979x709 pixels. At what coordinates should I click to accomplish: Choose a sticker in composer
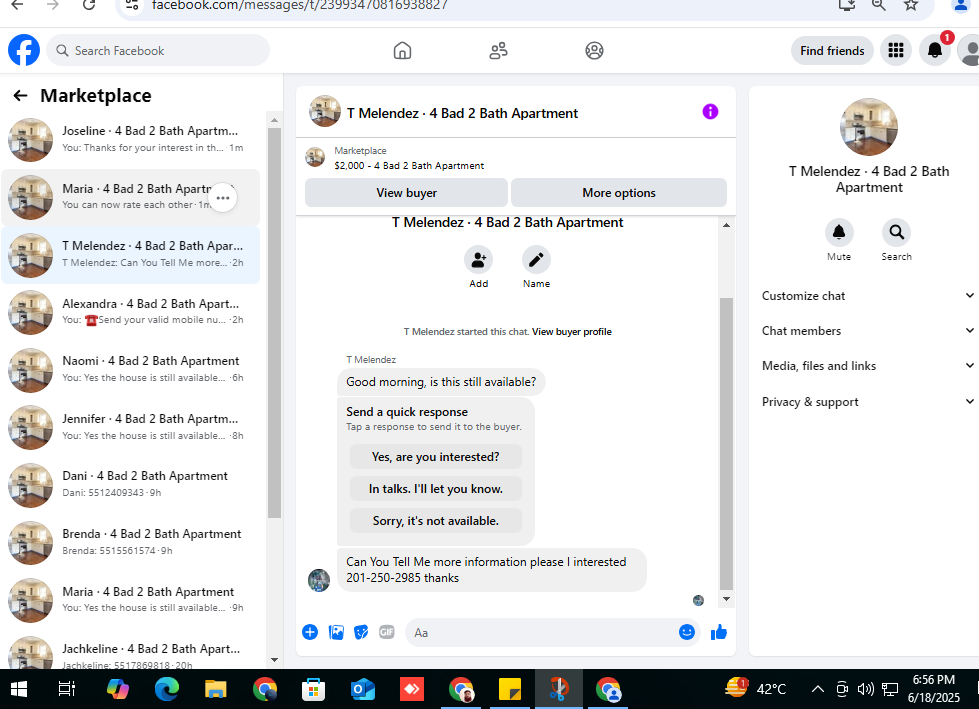pos(361,632)
